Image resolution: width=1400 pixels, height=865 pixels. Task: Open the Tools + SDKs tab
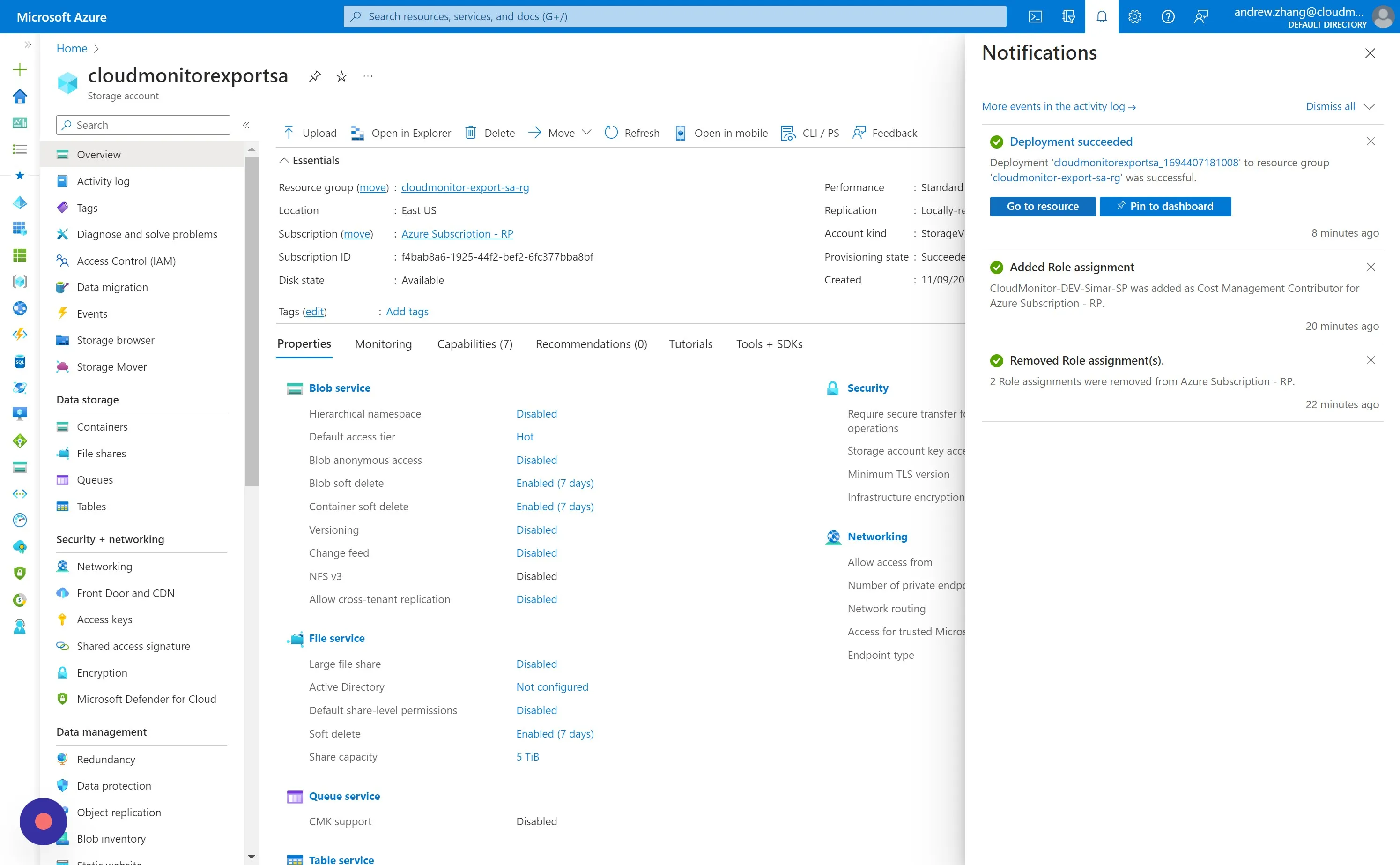(769, 344)
